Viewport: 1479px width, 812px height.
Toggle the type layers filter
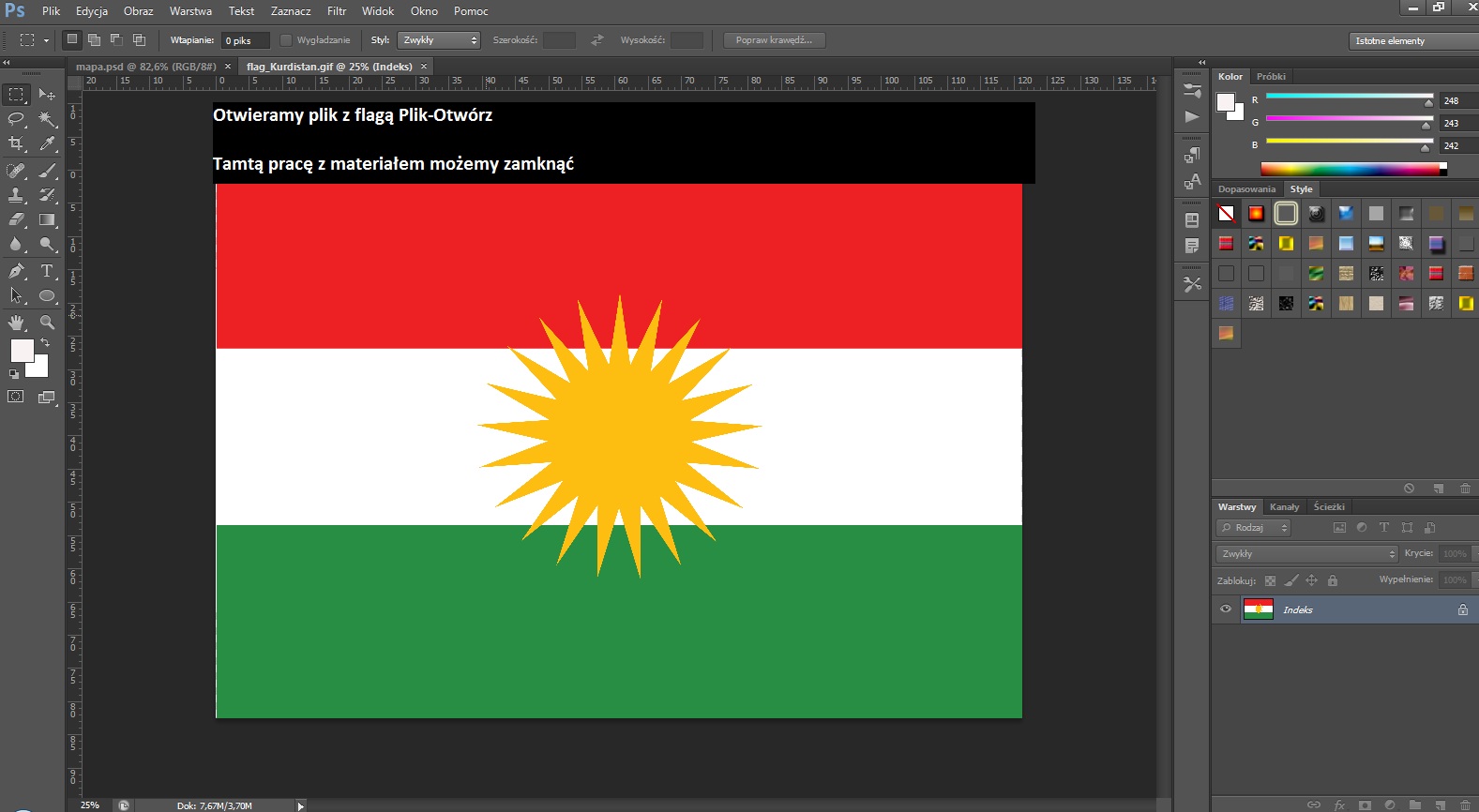click(1384, 528)
